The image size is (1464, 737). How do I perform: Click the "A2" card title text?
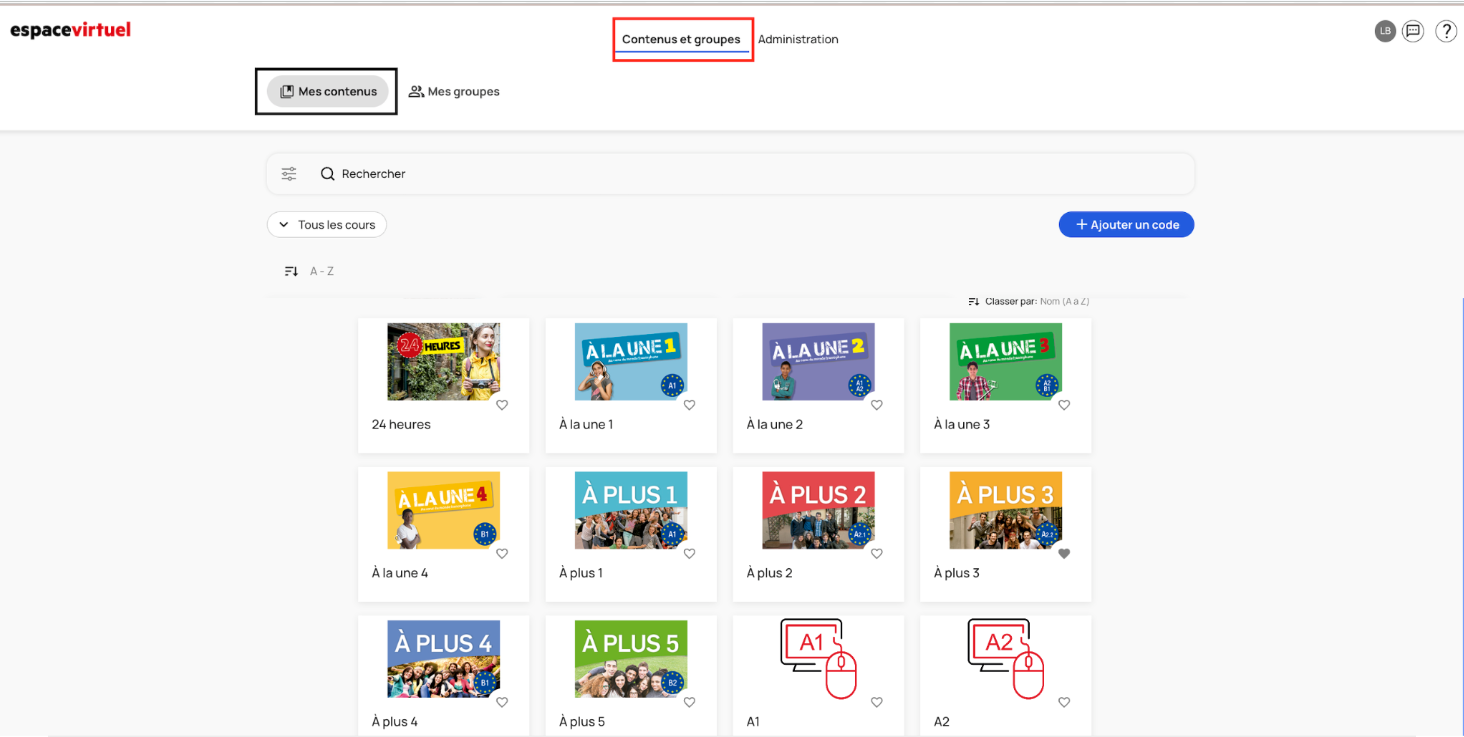click(x=941, y=722)
